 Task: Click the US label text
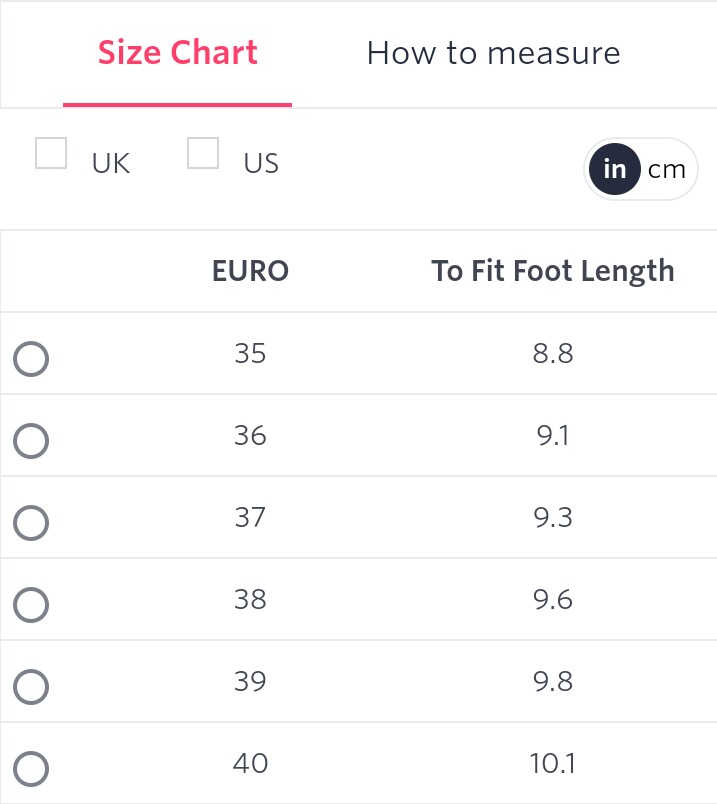point(261,164)
